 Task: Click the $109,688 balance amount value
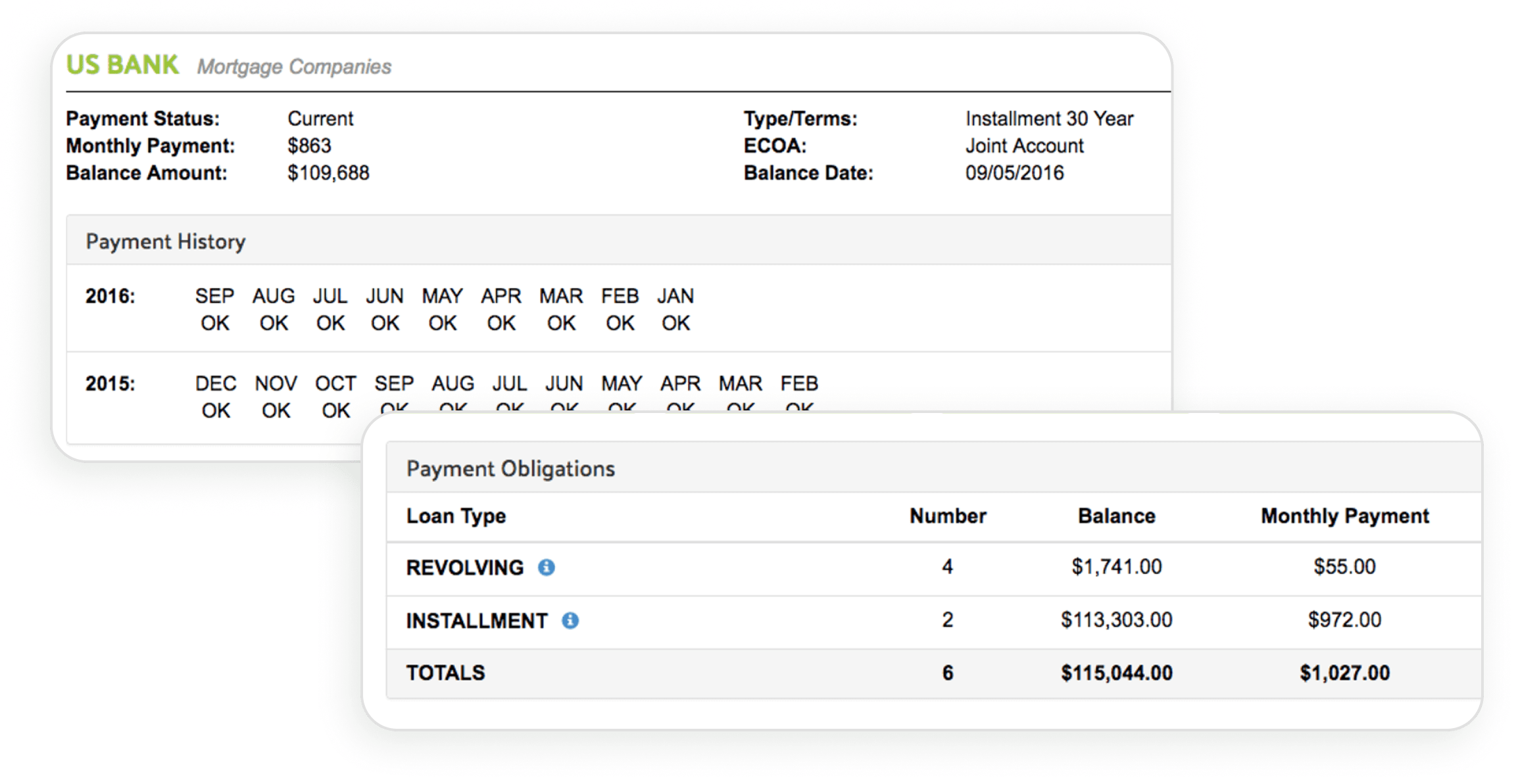tap(328, 172)
